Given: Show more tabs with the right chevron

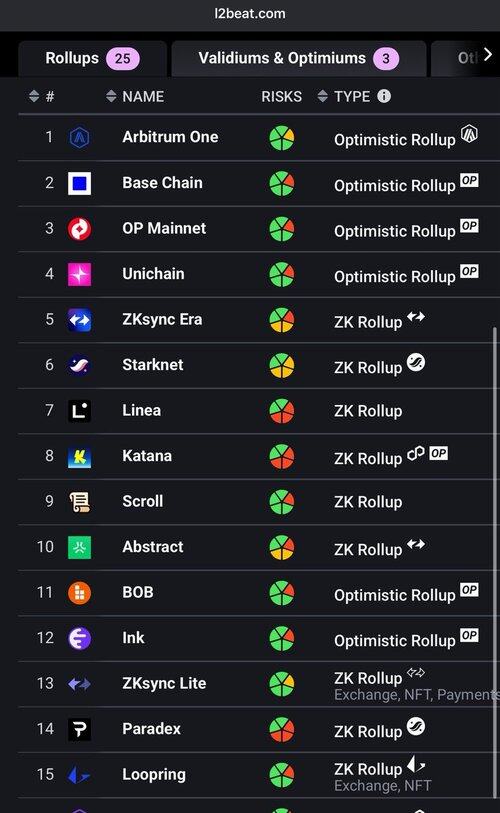Looking at the screenshot, I should (487, 54).
